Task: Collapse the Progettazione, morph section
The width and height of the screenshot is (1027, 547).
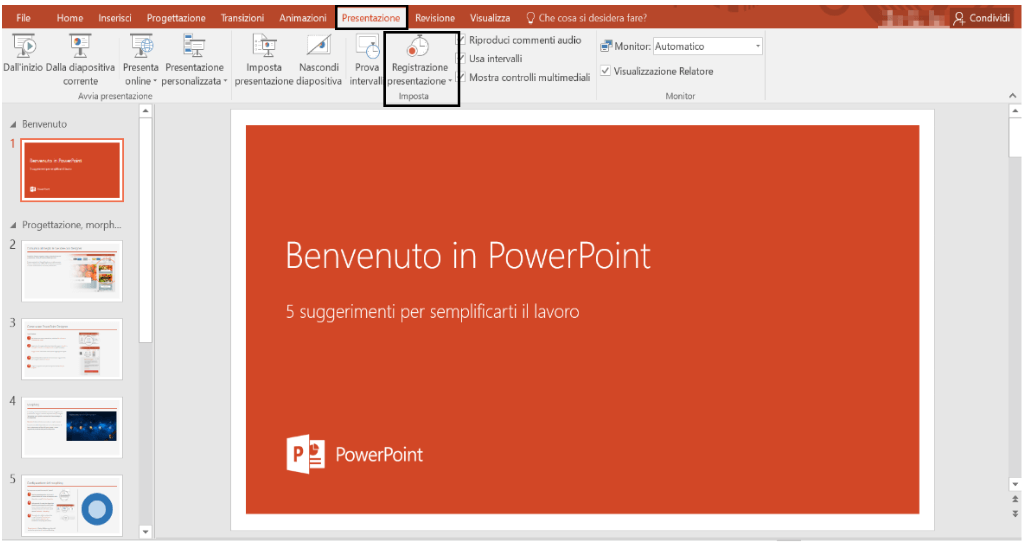Action: 13,225
